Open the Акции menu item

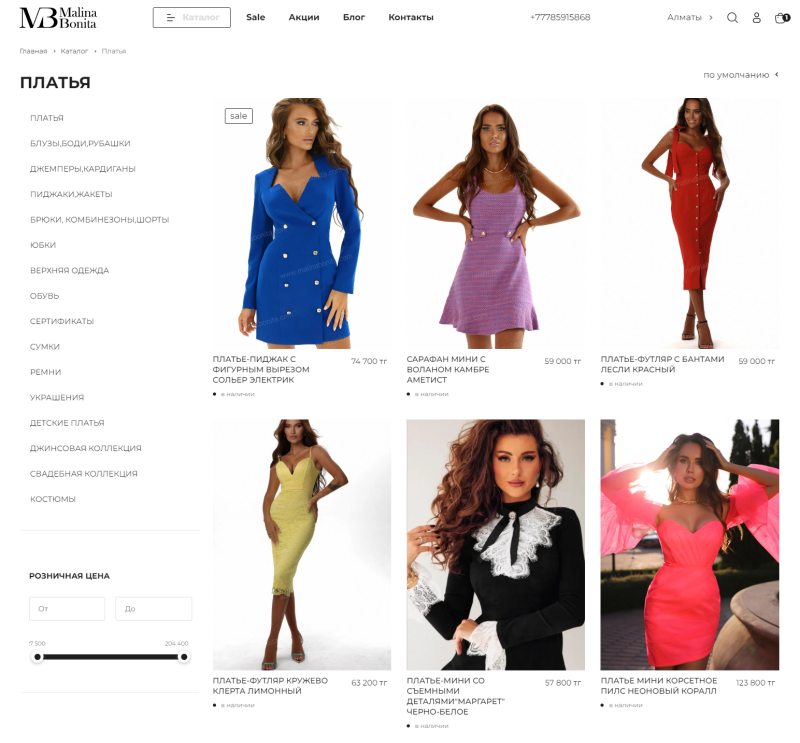[304, 17]
